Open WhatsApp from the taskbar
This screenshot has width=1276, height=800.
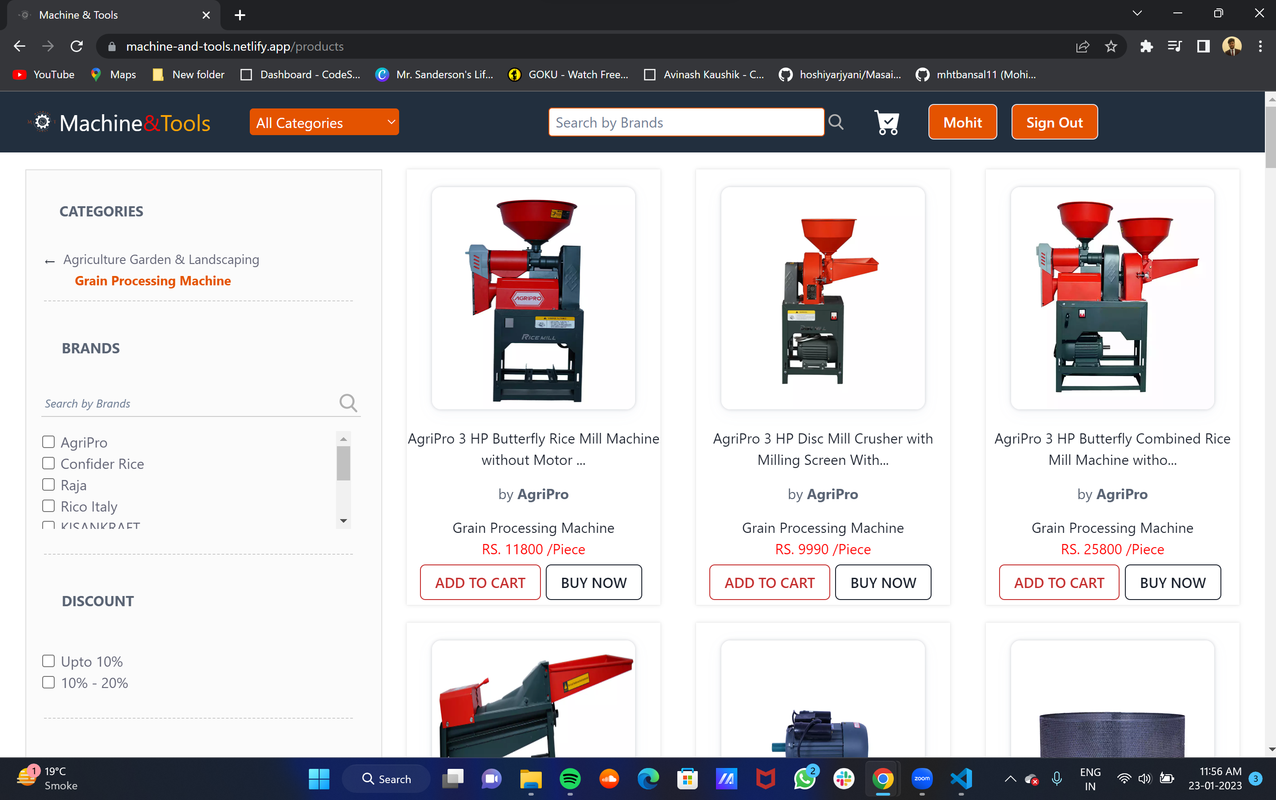pos(805,779)
